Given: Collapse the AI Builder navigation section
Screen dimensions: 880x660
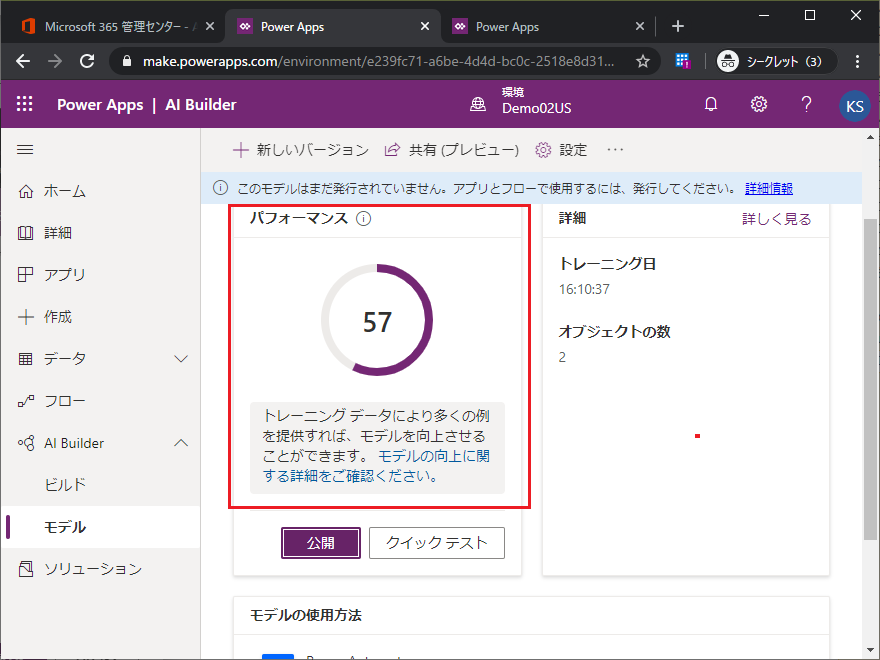Looking at the screenshot, I should tap(181, 443).
